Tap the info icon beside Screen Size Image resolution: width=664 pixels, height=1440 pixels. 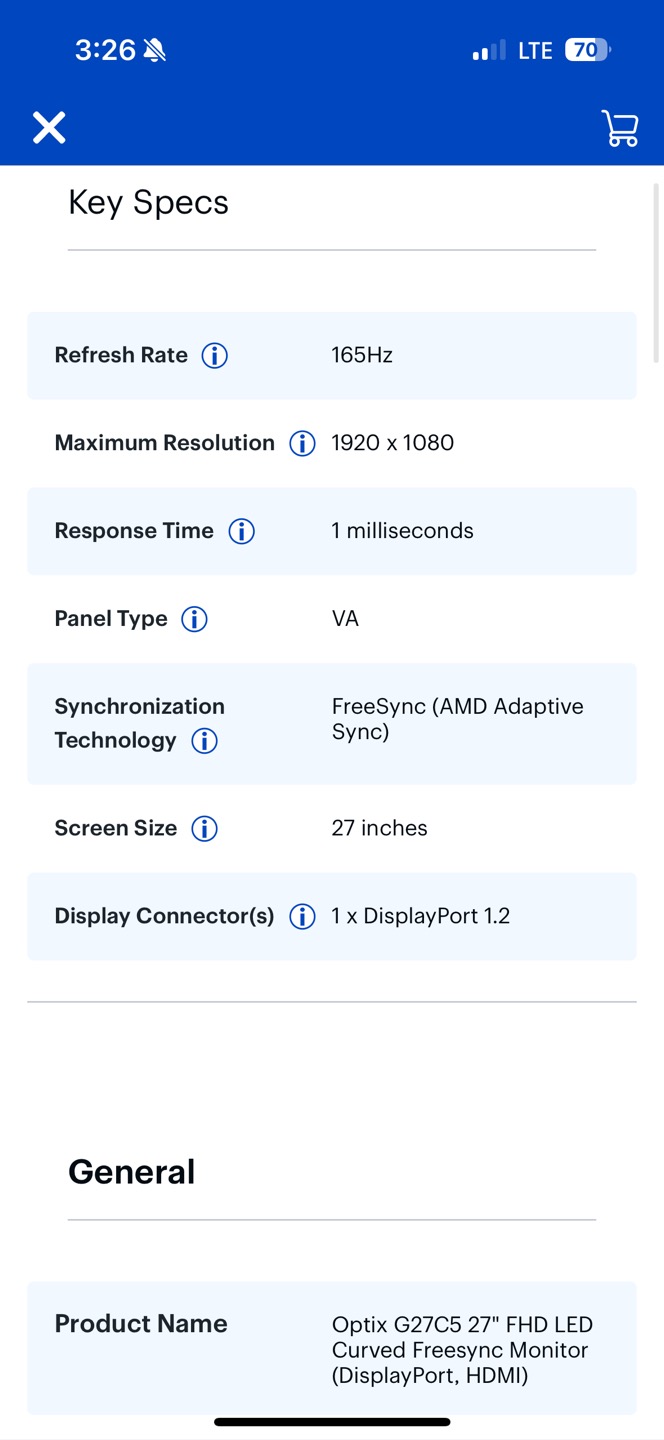coord(204,829)
